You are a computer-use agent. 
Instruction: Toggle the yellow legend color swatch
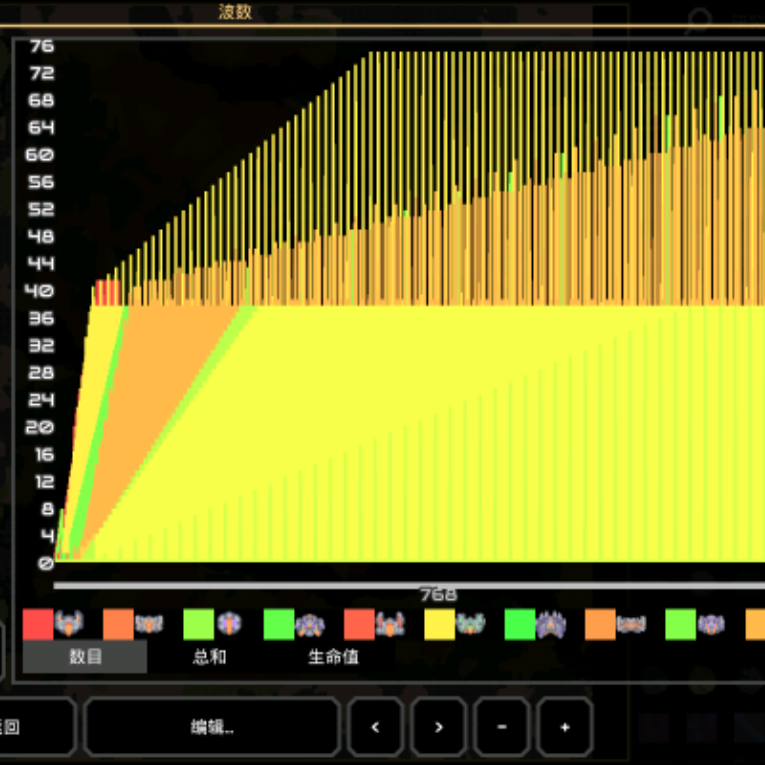tap(439, 624)
